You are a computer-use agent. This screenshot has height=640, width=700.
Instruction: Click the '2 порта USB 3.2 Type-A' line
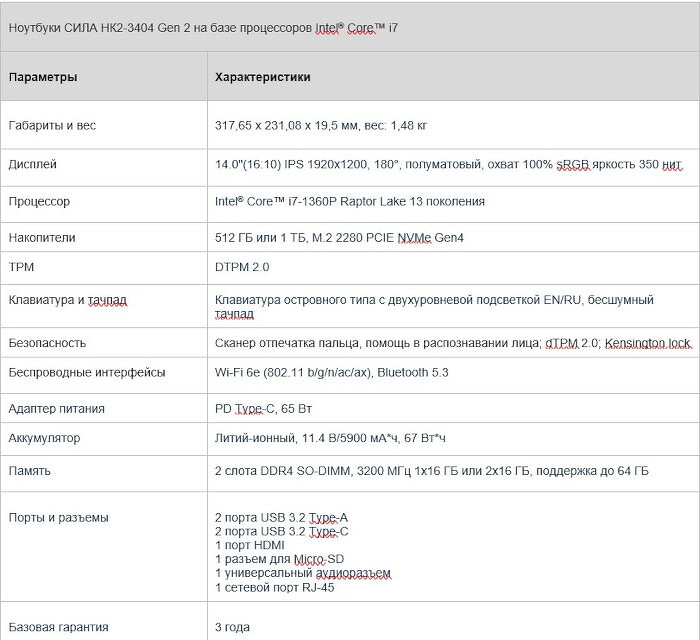(x=281, y=518)
